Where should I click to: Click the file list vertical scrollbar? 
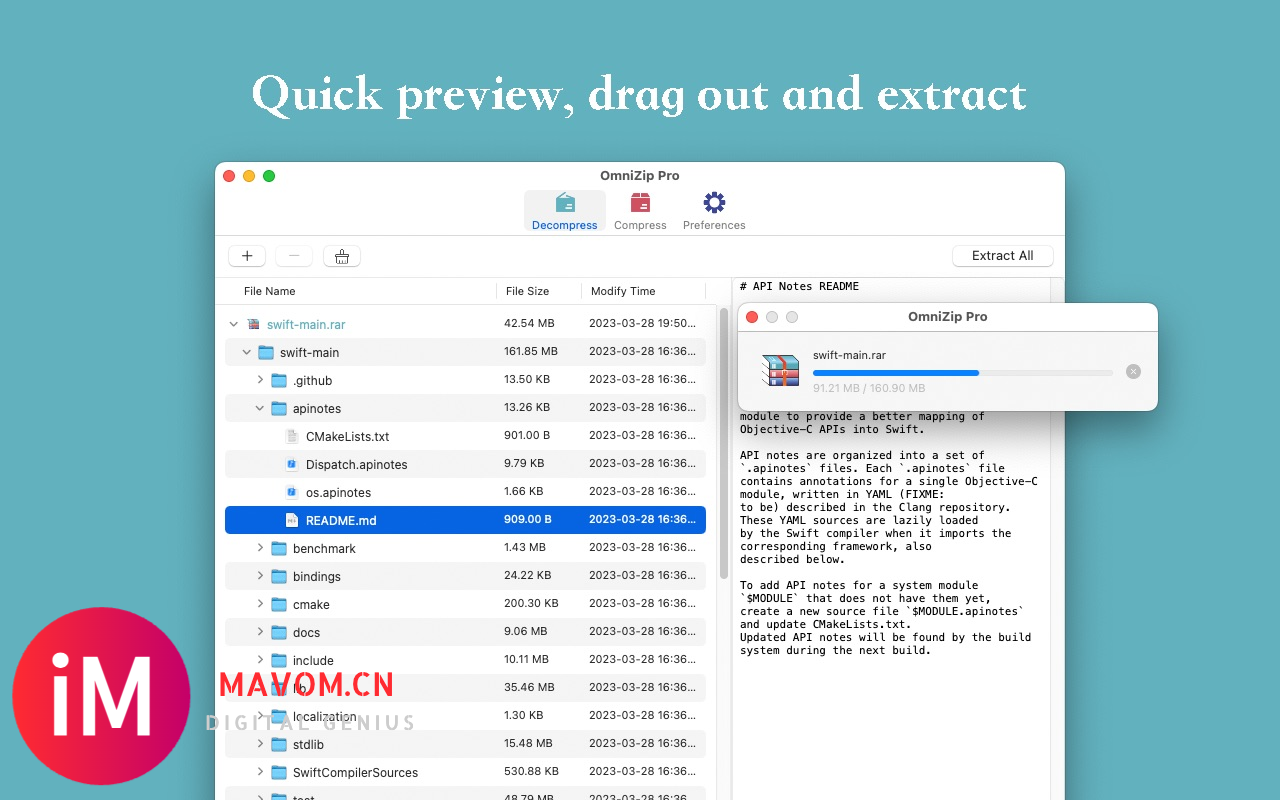pyautogui.click(x=724, y=444)
